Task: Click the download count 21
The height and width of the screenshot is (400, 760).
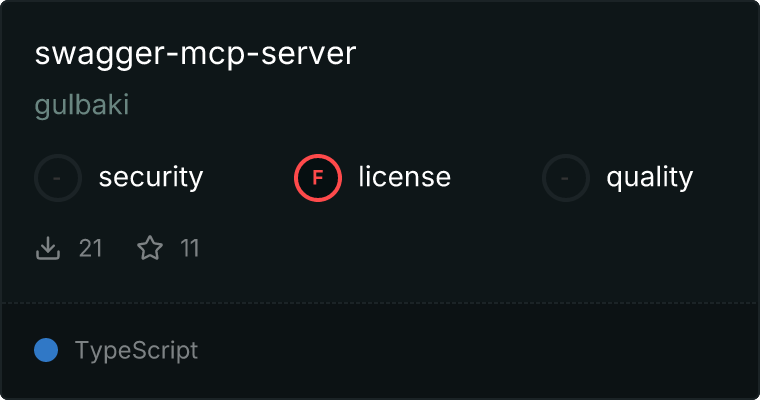Action: tap(91, 249)
